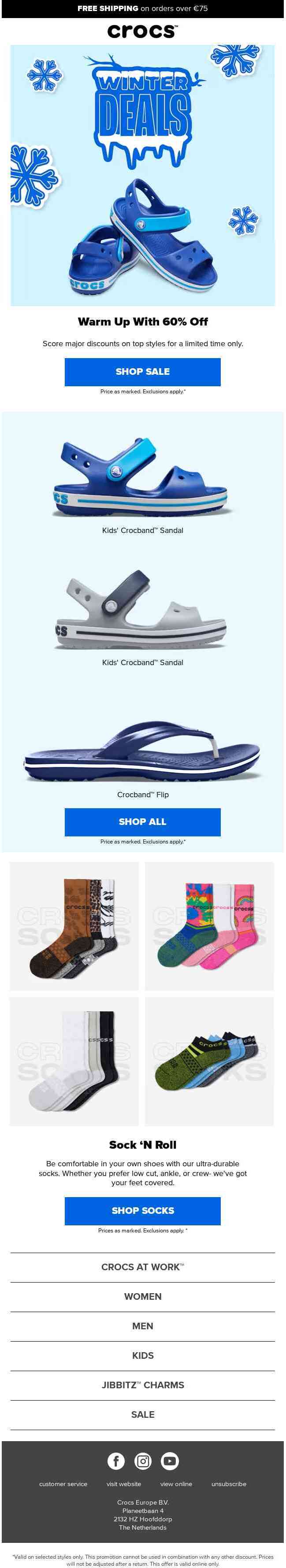
Task: Open the customer service footer link
Action: pyautogui.click(x=63, y=1484)
